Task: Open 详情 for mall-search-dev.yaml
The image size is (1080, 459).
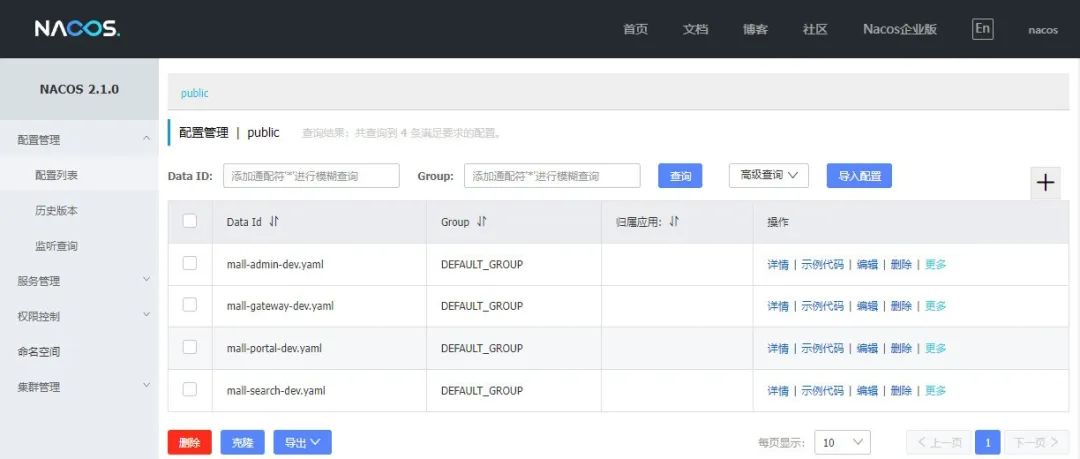Action: (778, 391)
